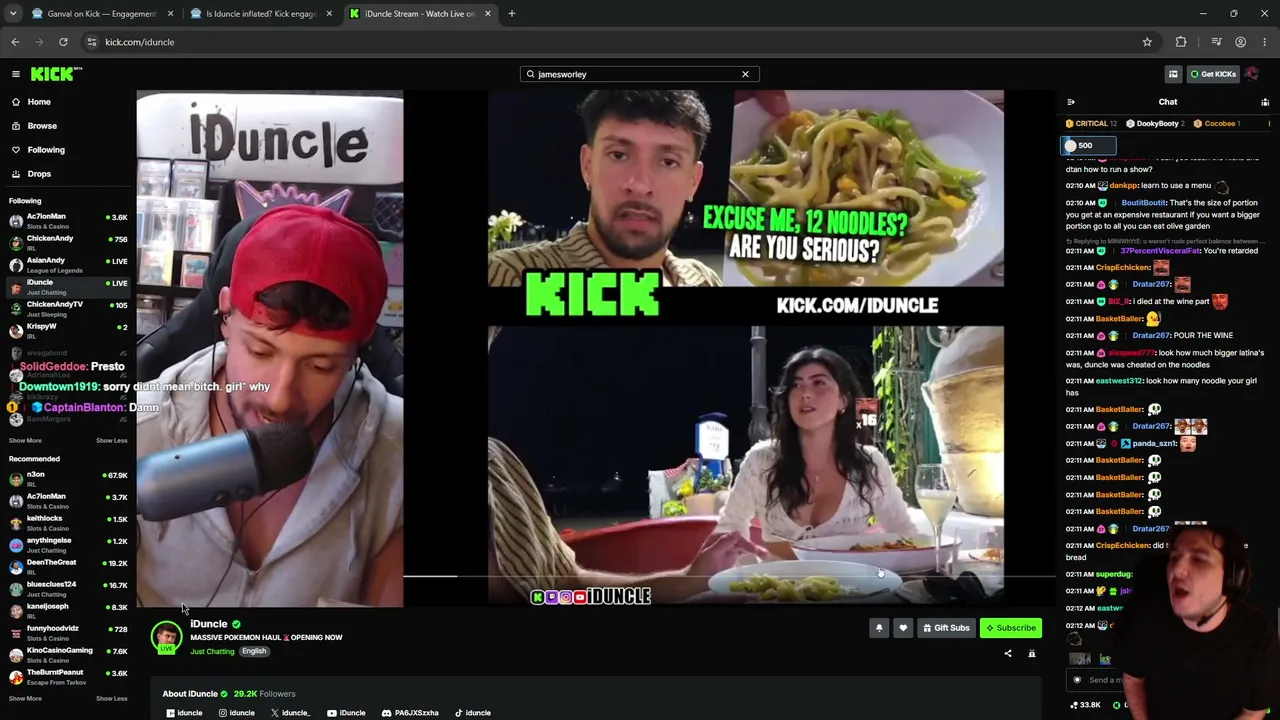Open iDuncle's Kick social link
This screenshot has width=1280, height=720.
[x=184, y=713]
